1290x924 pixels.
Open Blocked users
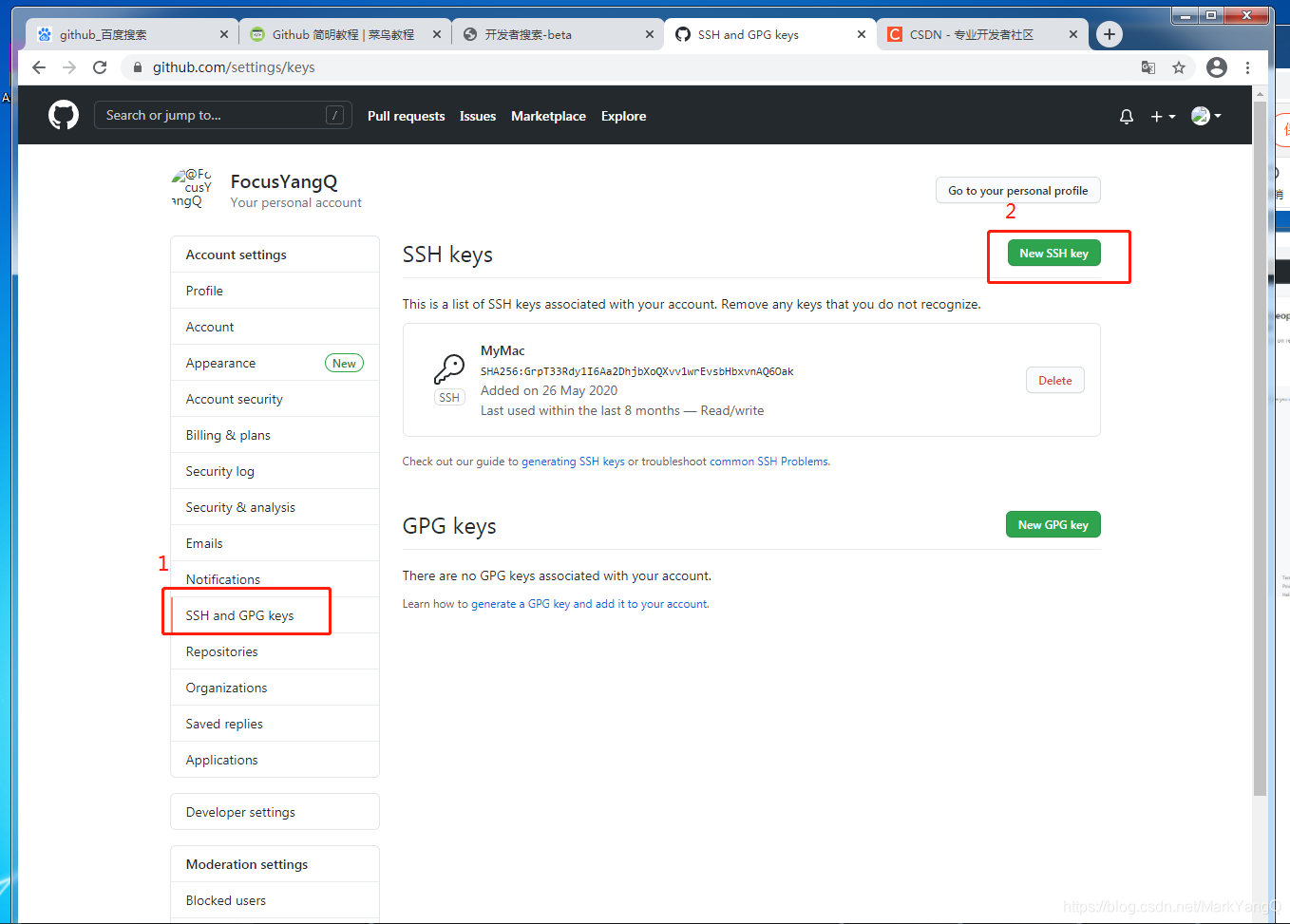tap(275, 900)
